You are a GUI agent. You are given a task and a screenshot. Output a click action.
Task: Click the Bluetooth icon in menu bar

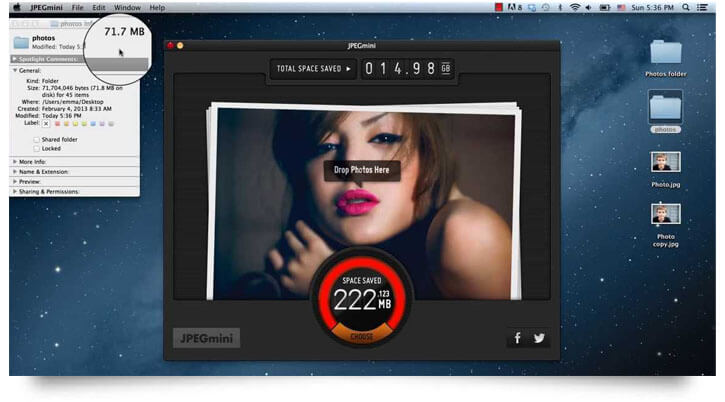[x=560, y=7]
